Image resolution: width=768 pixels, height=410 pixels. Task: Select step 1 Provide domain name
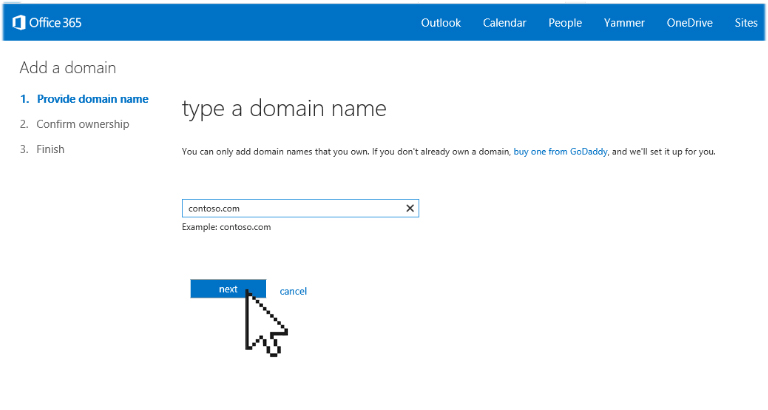tap(84, 99)
